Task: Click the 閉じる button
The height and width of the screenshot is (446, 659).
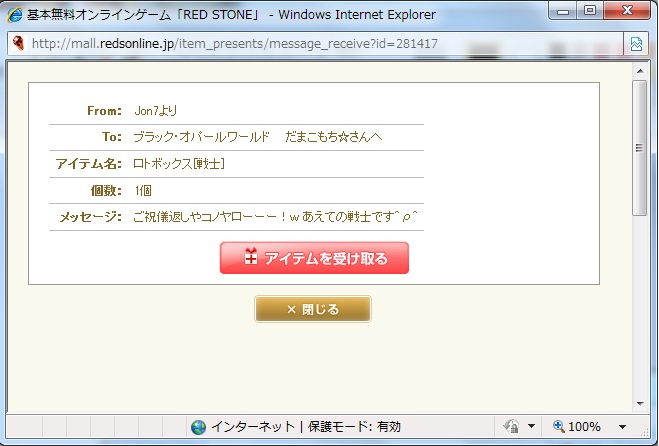Action: tap(313, 309)
